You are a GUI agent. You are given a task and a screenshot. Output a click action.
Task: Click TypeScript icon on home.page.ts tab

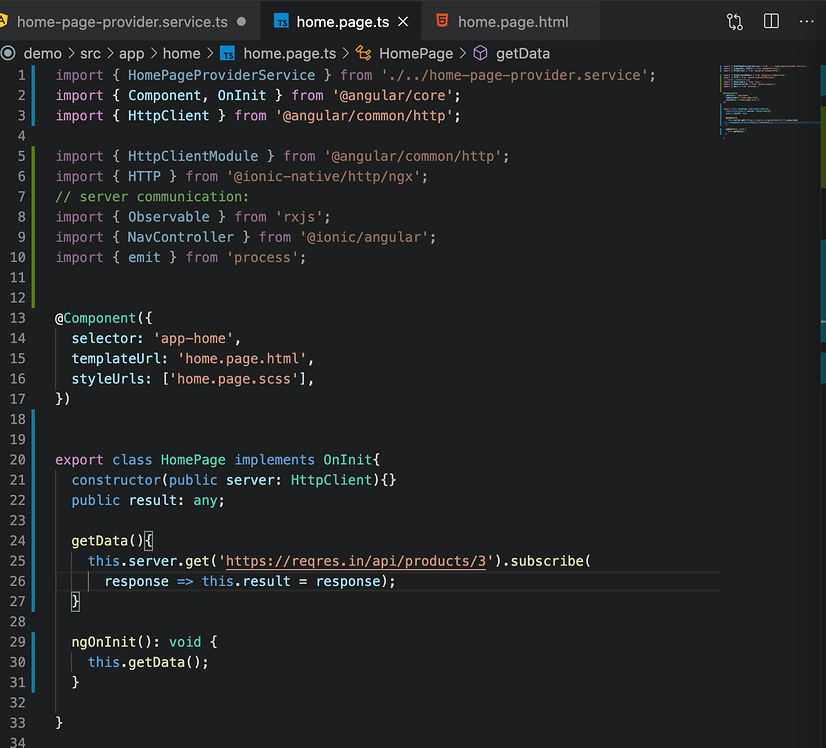pos(282,22)
